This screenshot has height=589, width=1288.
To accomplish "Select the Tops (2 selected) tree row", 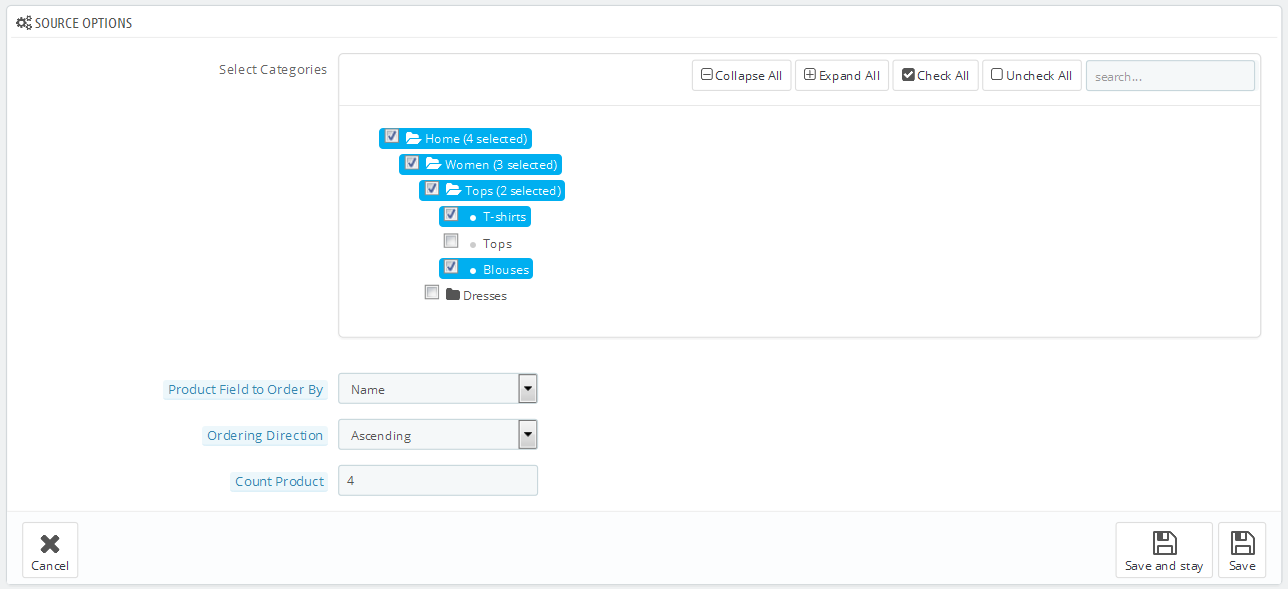I will click(492, 190).
